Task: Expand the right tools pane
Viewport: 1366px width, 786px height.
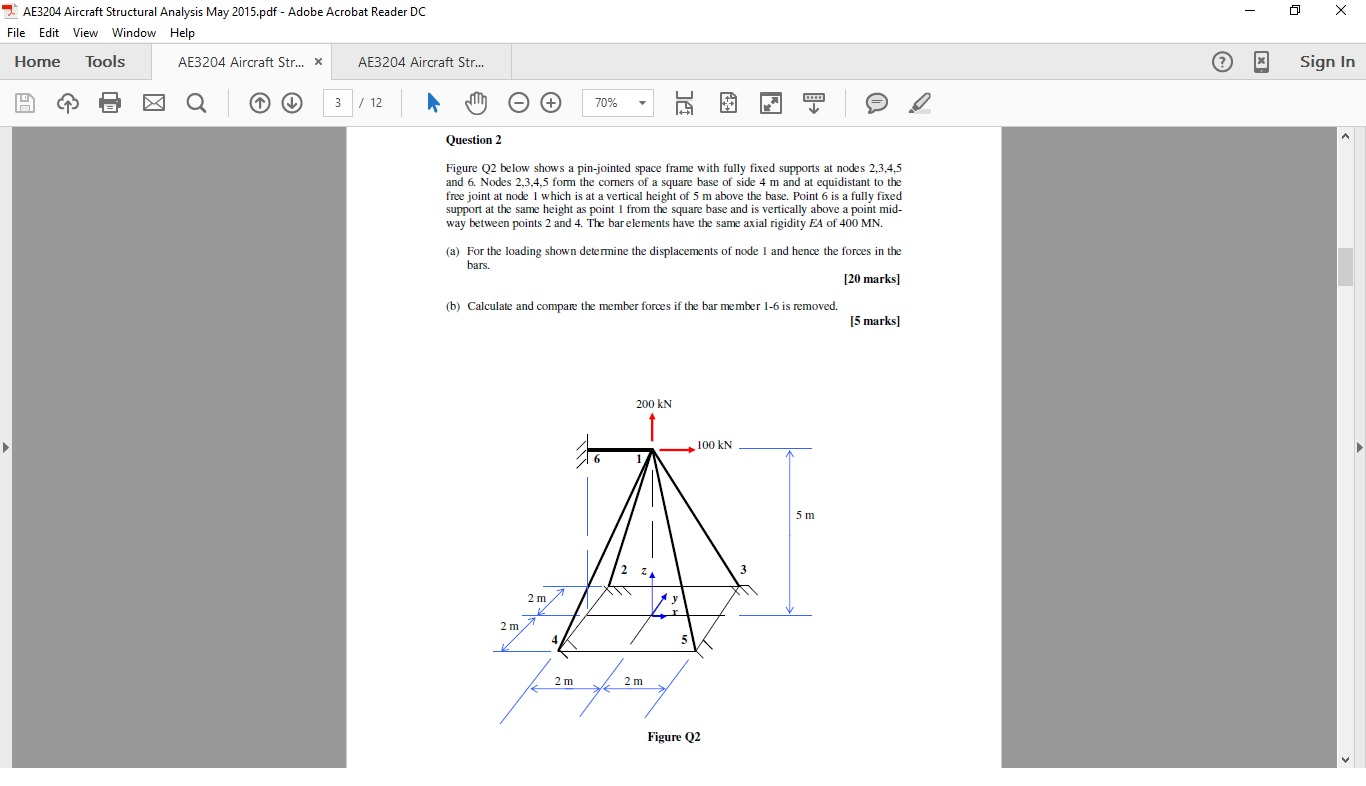Action: click(x=1359, y=448)
